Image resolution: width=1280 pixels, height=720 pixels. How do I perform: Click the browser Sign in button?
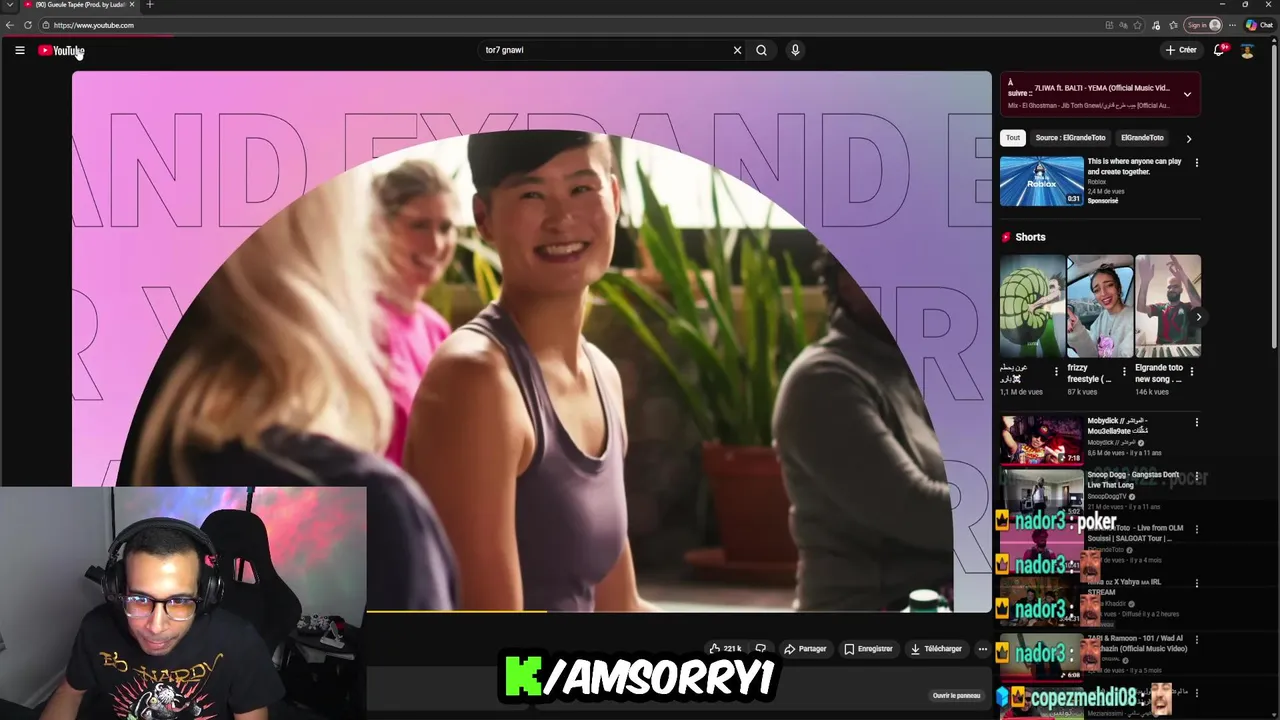[1203, 25]
